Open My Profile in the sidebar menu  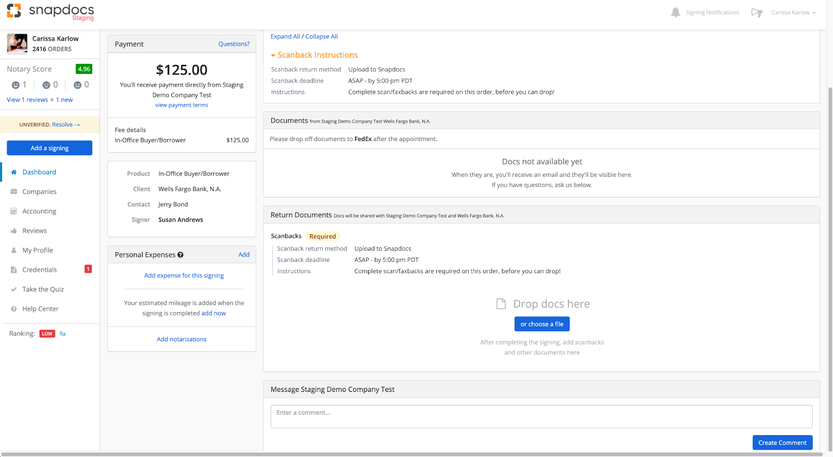[x=38, y=250]
